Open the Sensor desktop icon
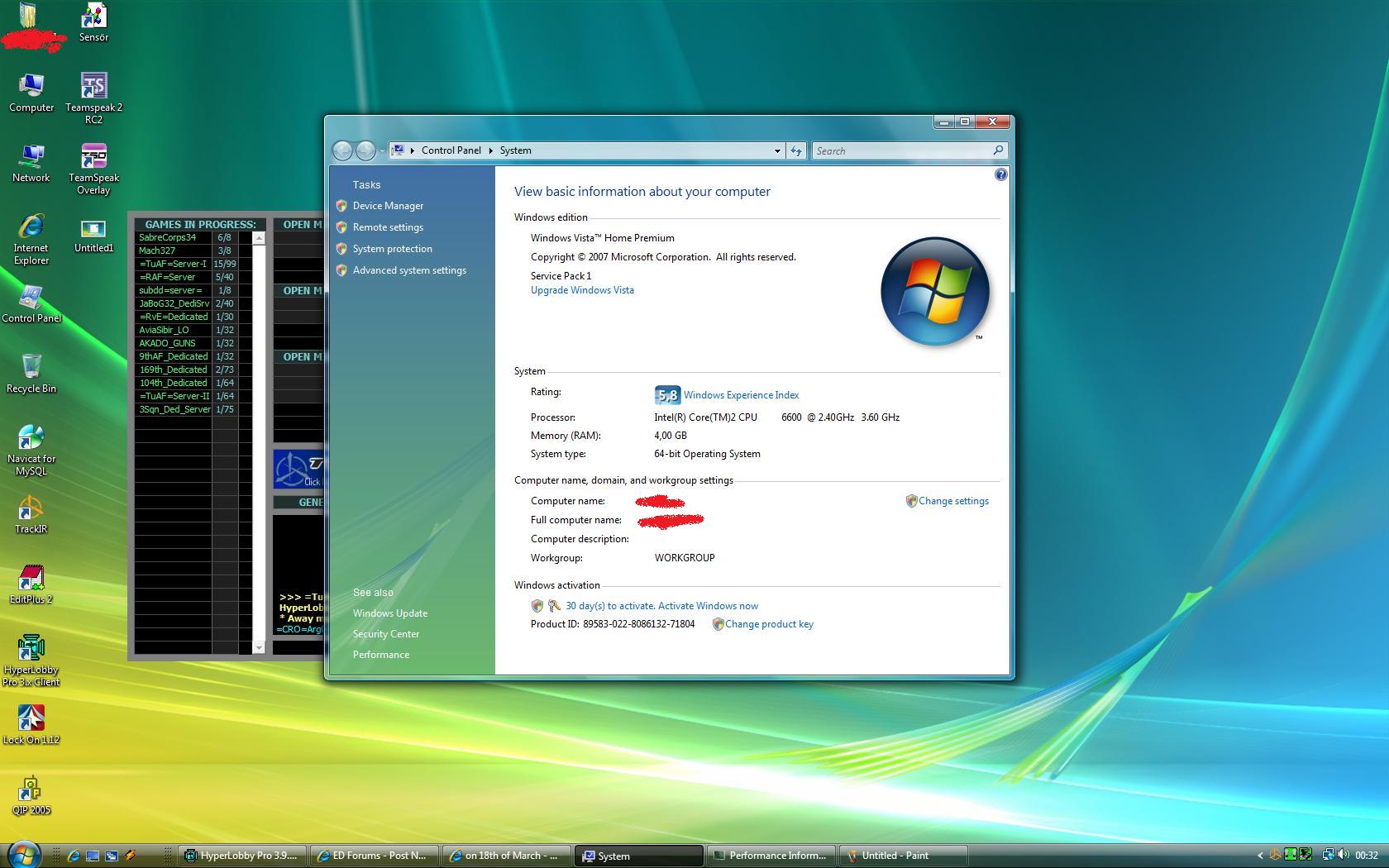The image size is (1389, 868). [93, 22]
